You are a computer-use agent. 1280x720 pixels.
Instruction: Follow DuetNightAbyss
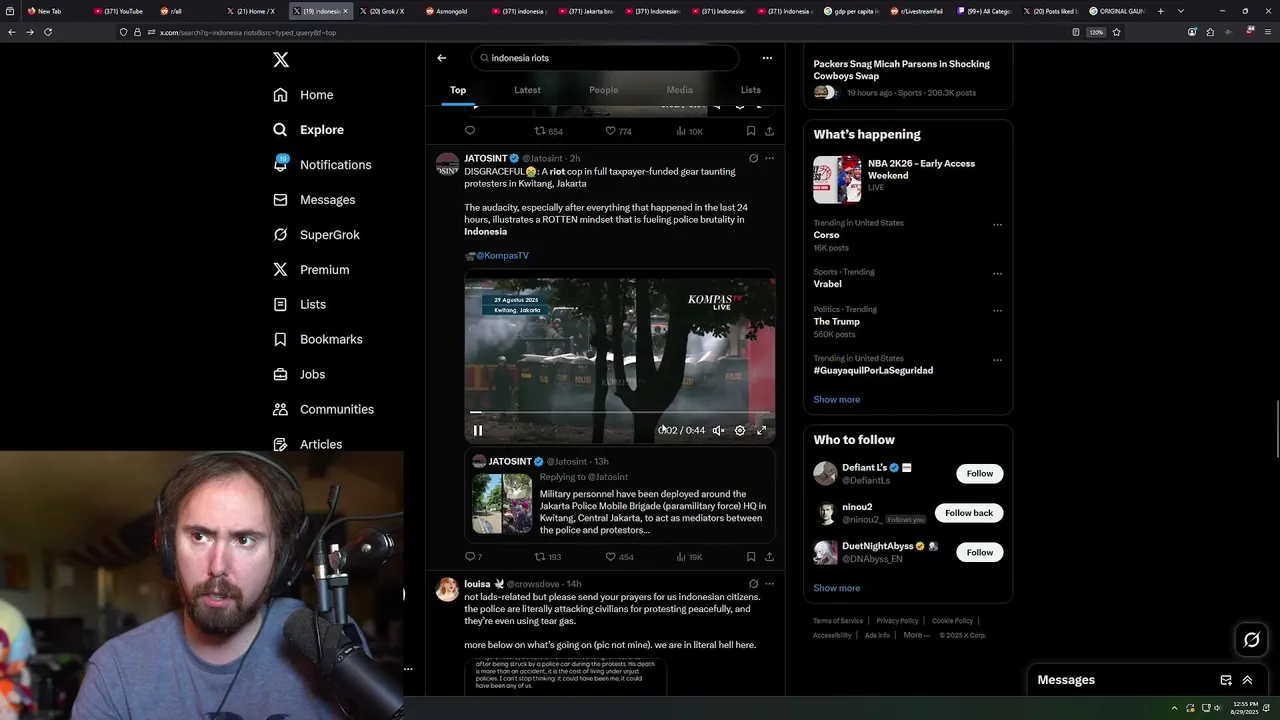[x=979, y=553]
